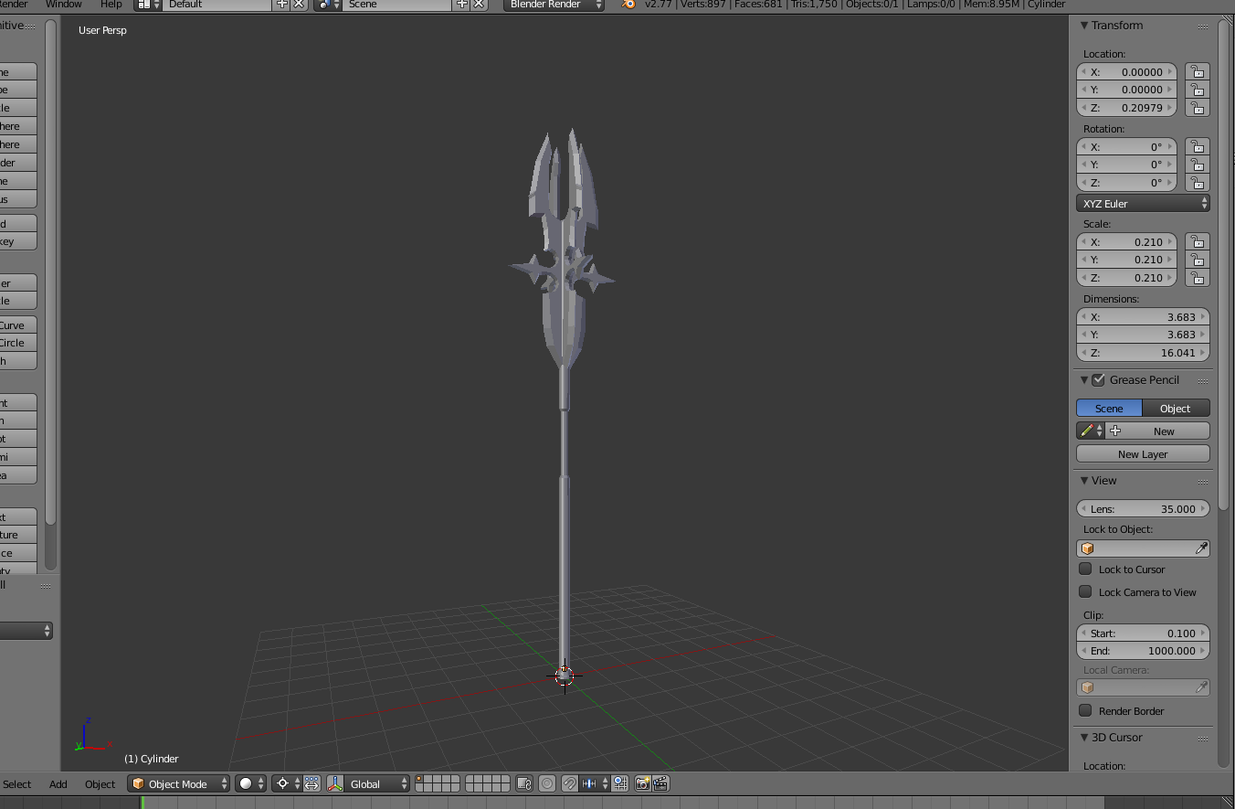The height and width of the screenshot is (809, 1235).
Task: Open the snap element type selector
Action: pyautogui.click(x=595, y=784)
